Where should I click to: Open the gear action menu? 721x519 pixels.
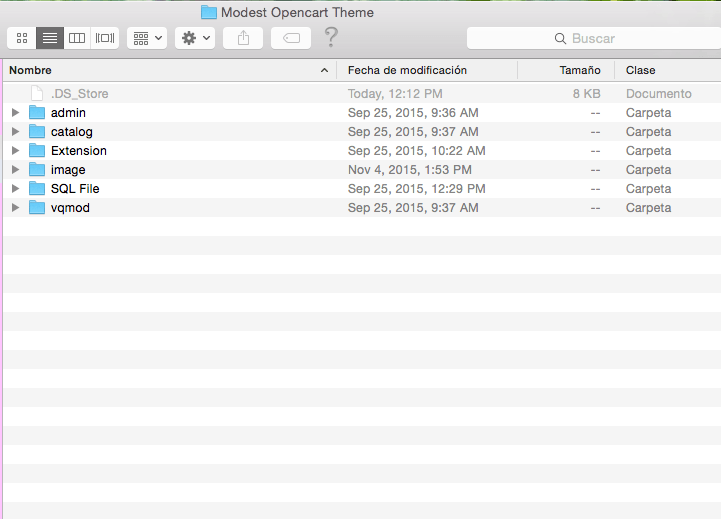click(195, 38)
